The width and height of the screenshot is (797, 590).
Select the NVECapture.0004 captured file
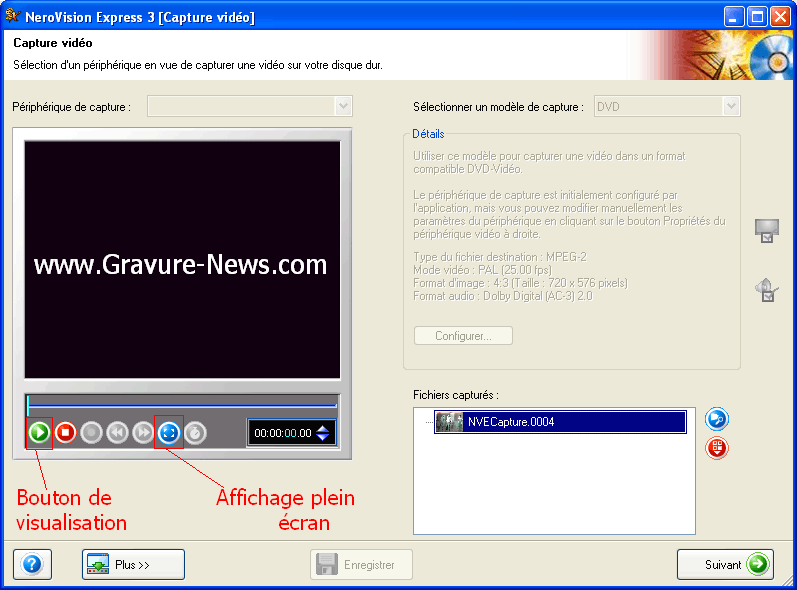tap(560, 422)
